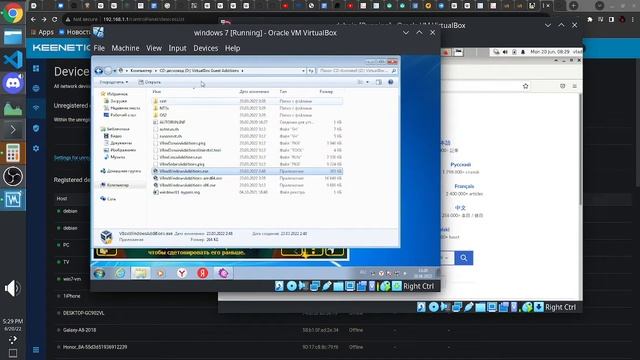The height and width of the screenshot is (360, 640).
Task: Open Keenetic dashboard sidebar icon
Action: [36, 68]
